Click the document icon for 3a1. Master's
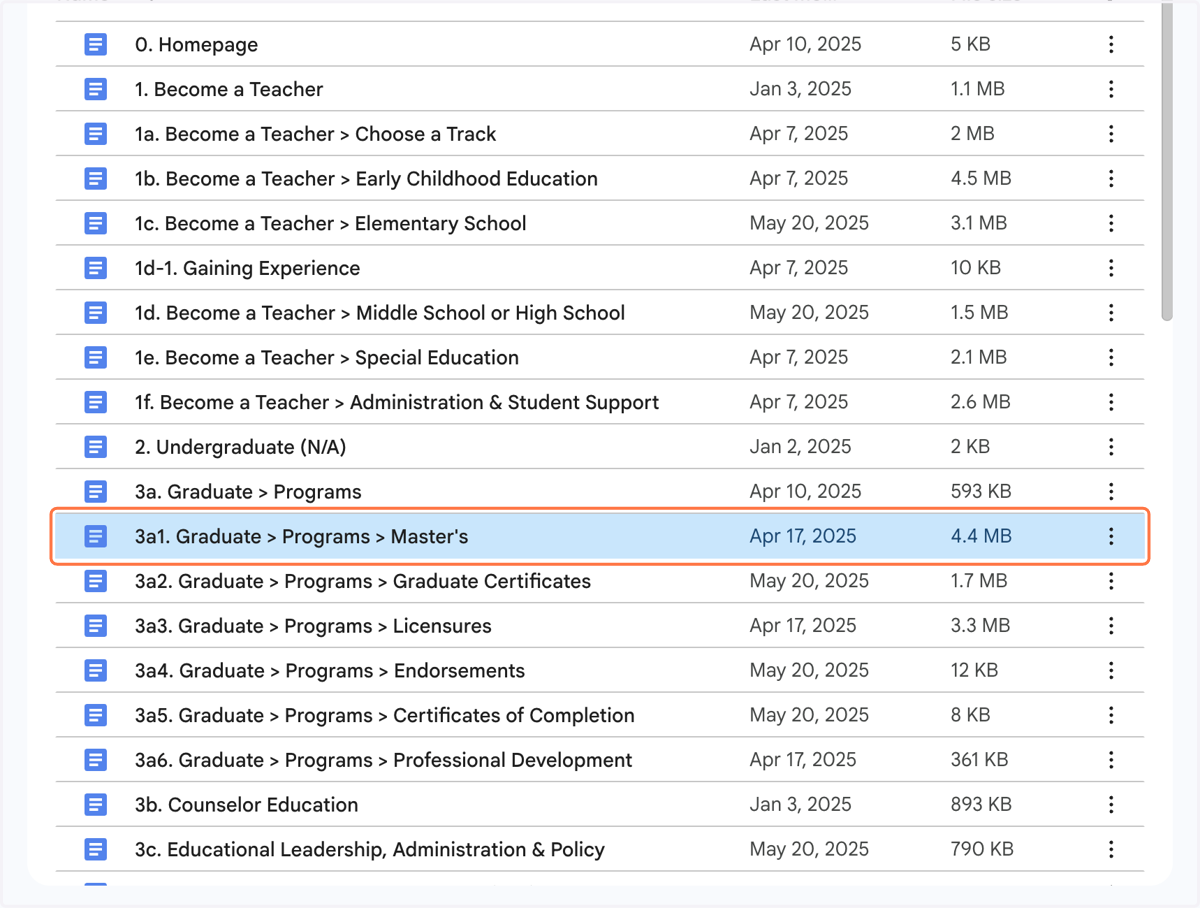The width and height of the screenshot is (1200, 908). tap(95, 537)
